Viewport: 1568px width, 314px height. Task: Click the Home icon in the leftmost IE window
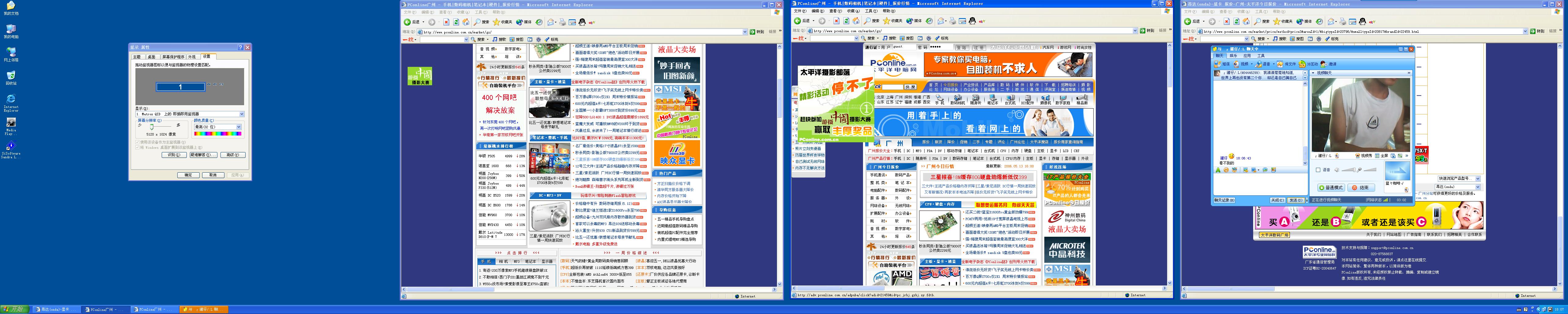tap(466, 22)
